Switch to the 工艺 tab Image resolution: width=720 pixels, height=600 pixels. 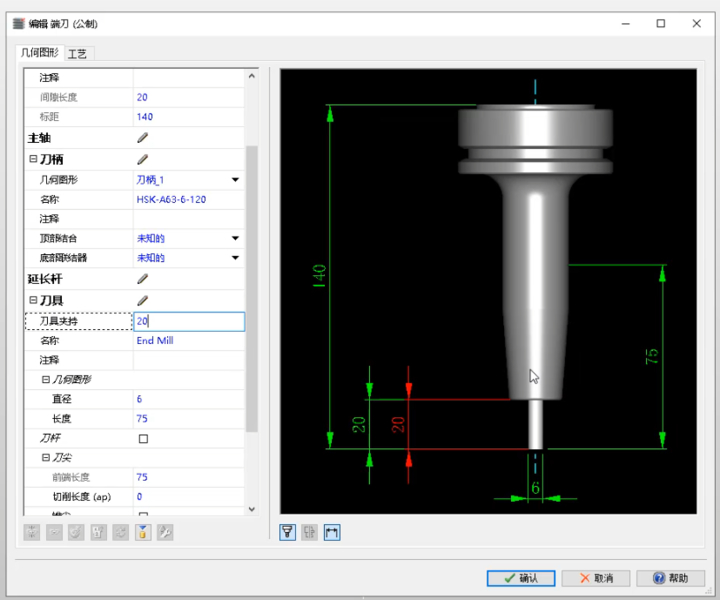pos(77,54)
